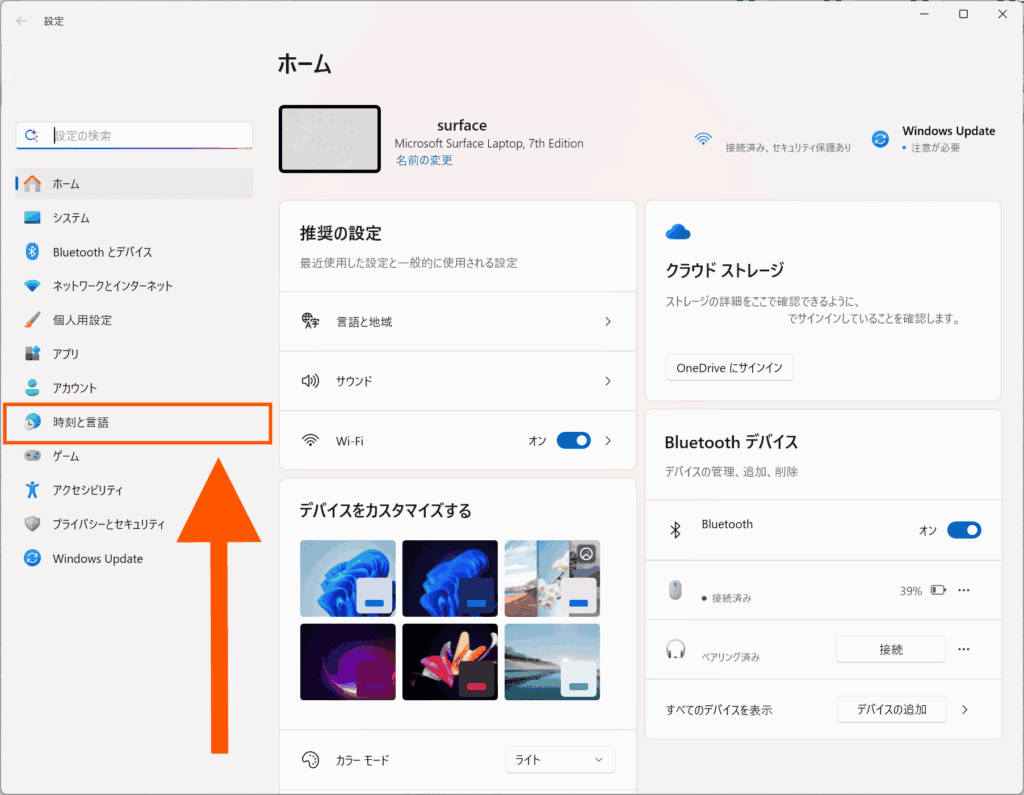Open システム settings category
Image resolution: width=1024 pixels, height=795 pixels.
click(x=135, y=218)
